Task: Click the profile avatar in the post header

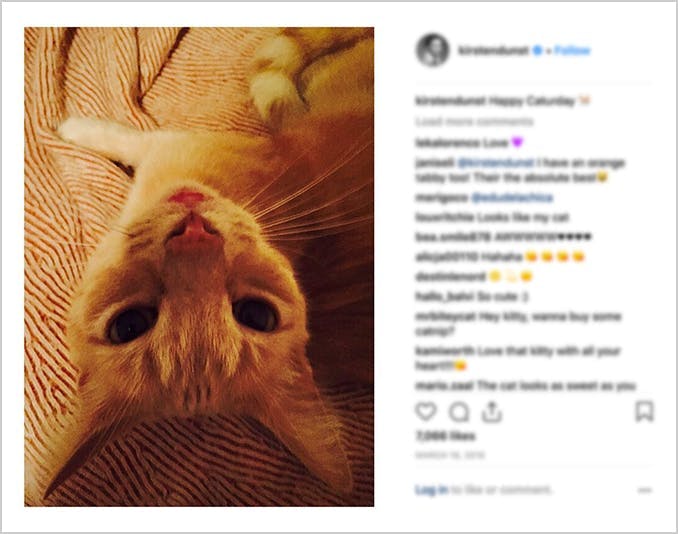Action: click(x=432, y=50)
